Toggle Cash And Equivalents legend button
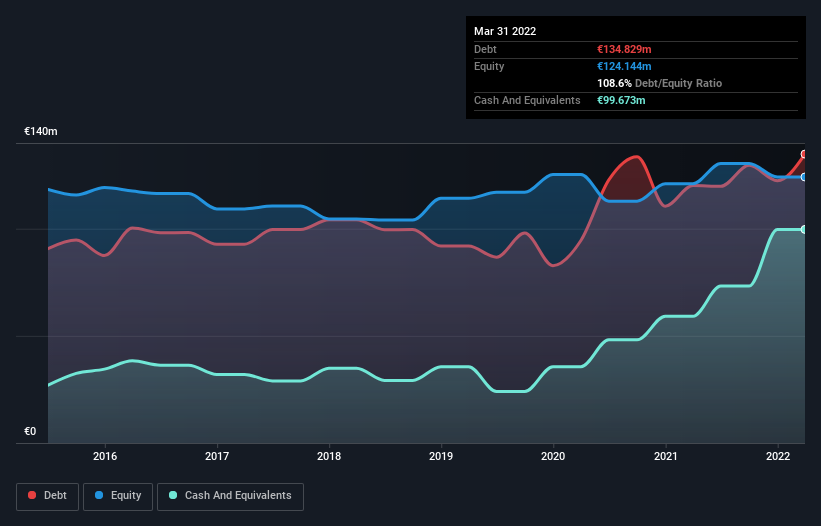This screenshot has height=526, width=821. click(230, 496)
